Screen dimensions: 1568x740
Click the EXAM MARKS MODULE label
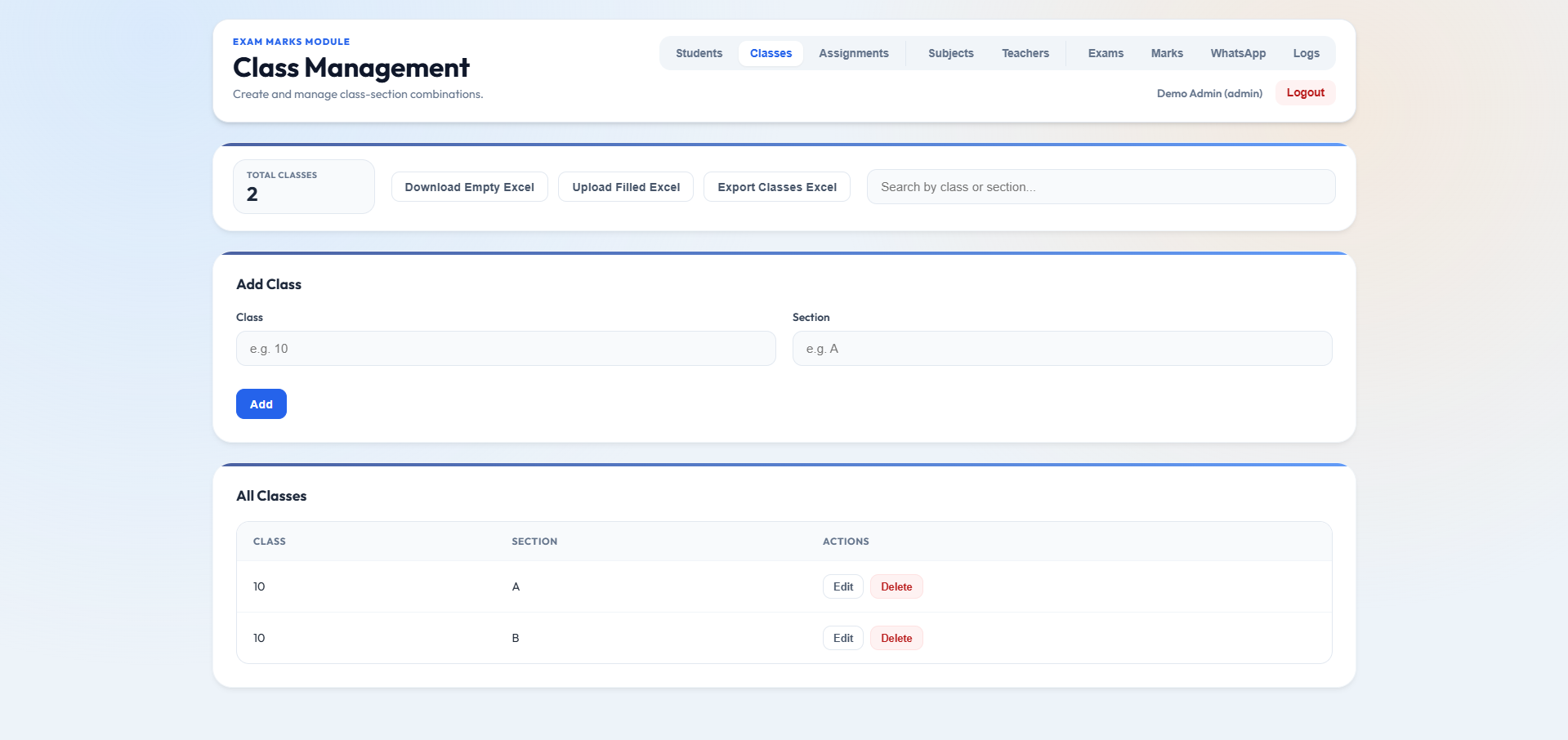click(291, 42)
